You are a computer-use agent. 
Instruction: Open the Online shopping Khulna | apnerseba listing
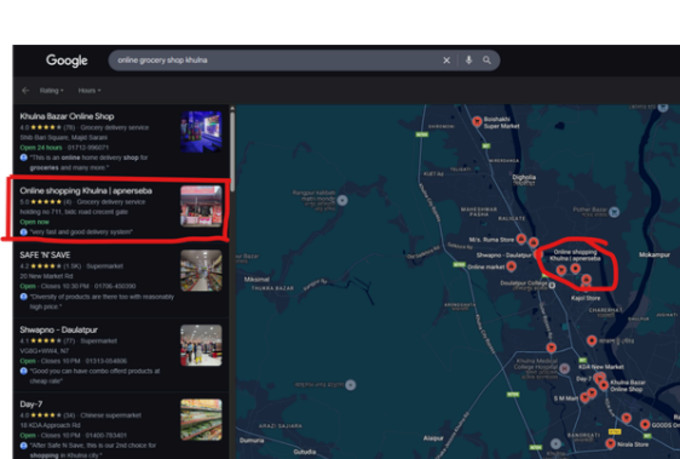(x=121, y=211)
